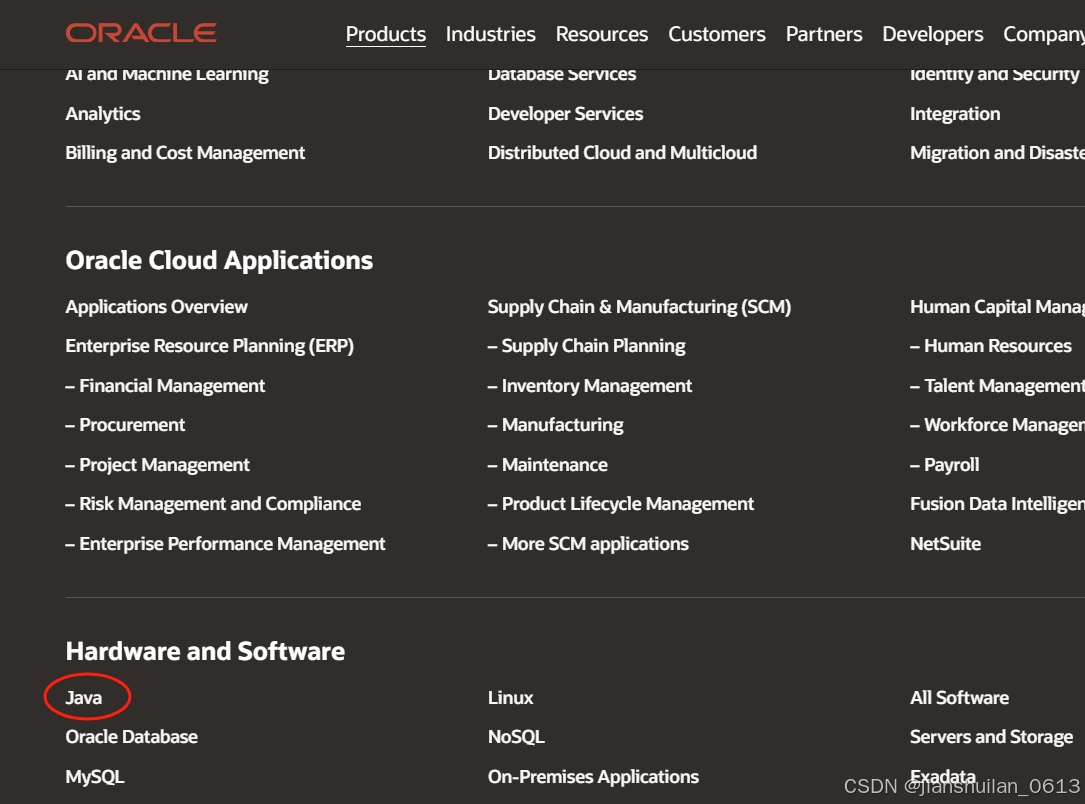Open the Developers menu
The image size is (1085, 804).
(x=932, y=34)
